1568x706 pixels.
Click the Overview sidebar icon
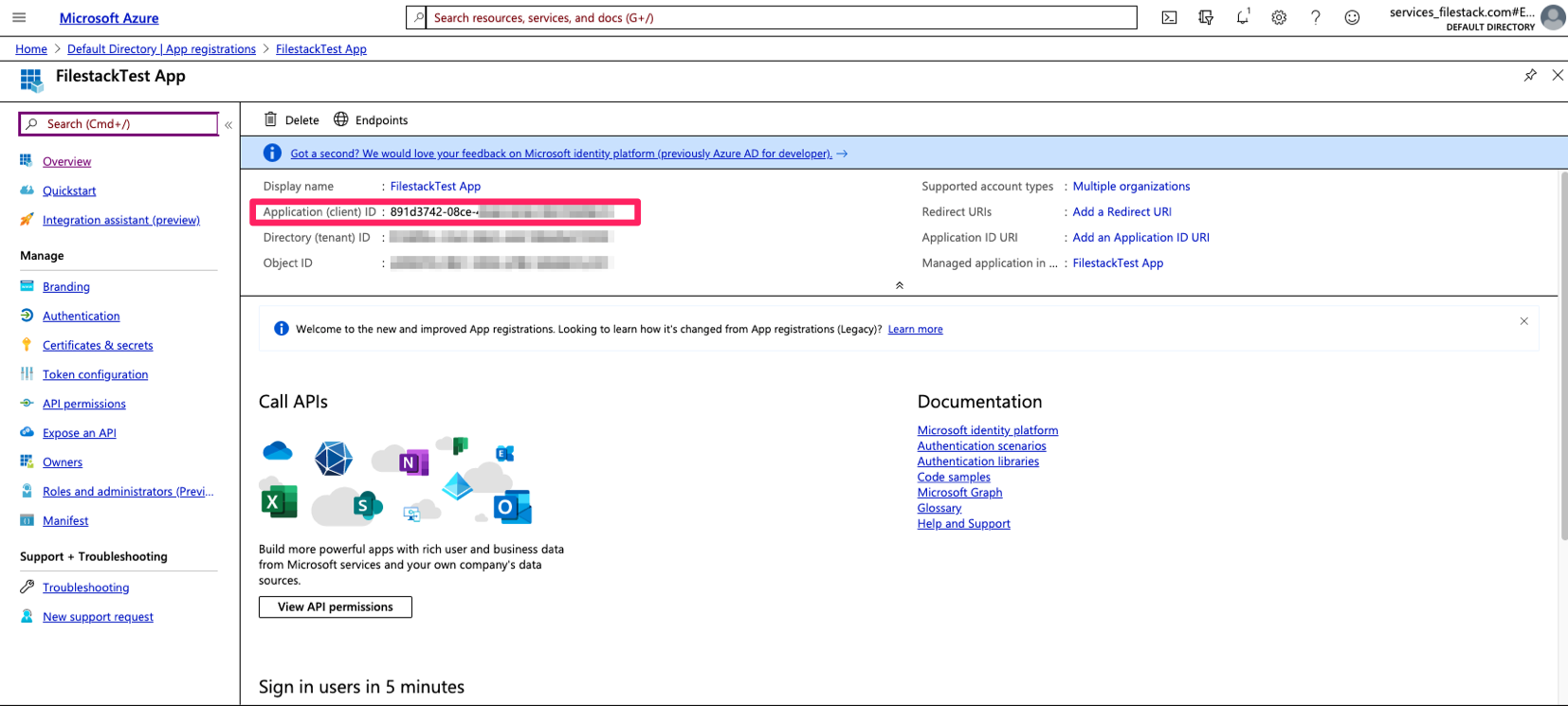(x=27, y=161)
